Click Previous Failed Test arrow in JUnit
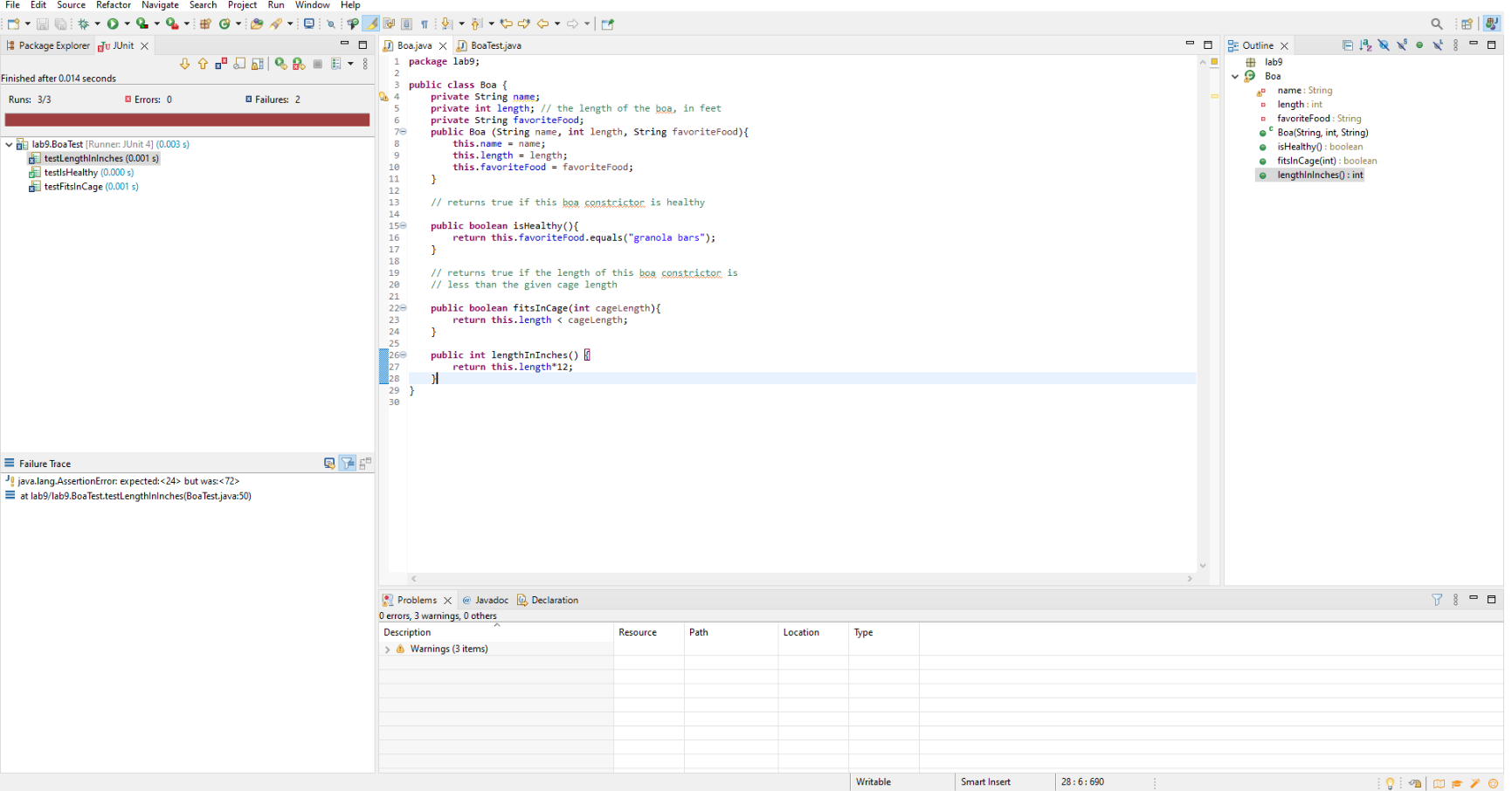 coord(203,64)
